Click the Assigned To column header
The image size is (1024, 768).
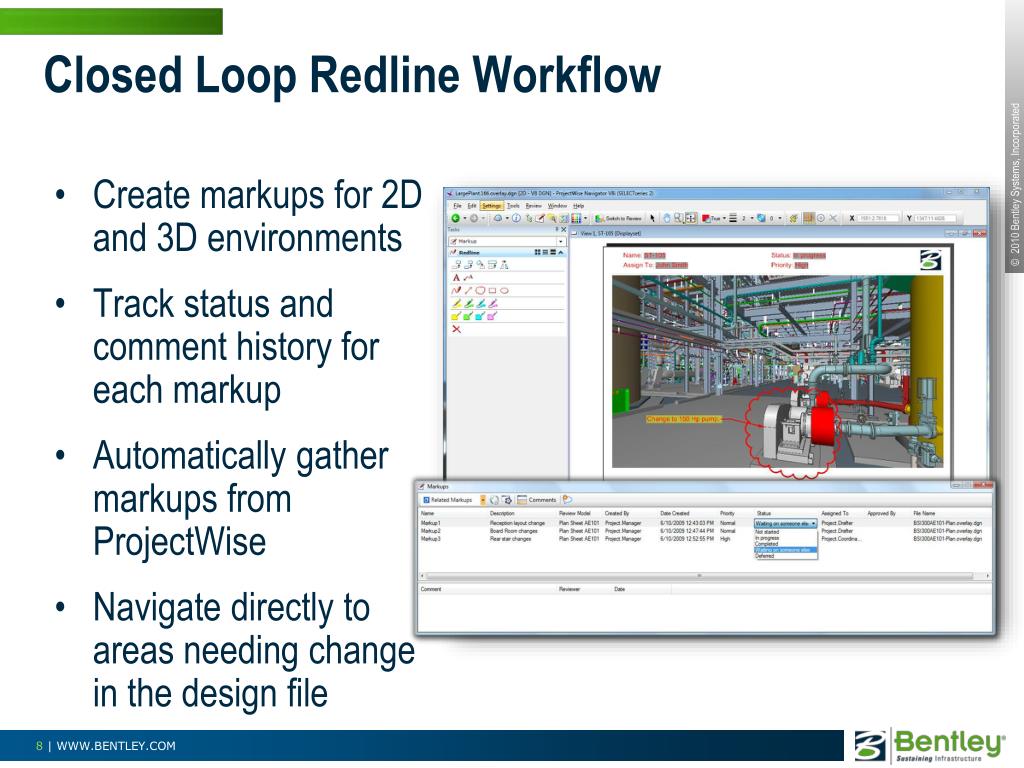coord(835,513)
